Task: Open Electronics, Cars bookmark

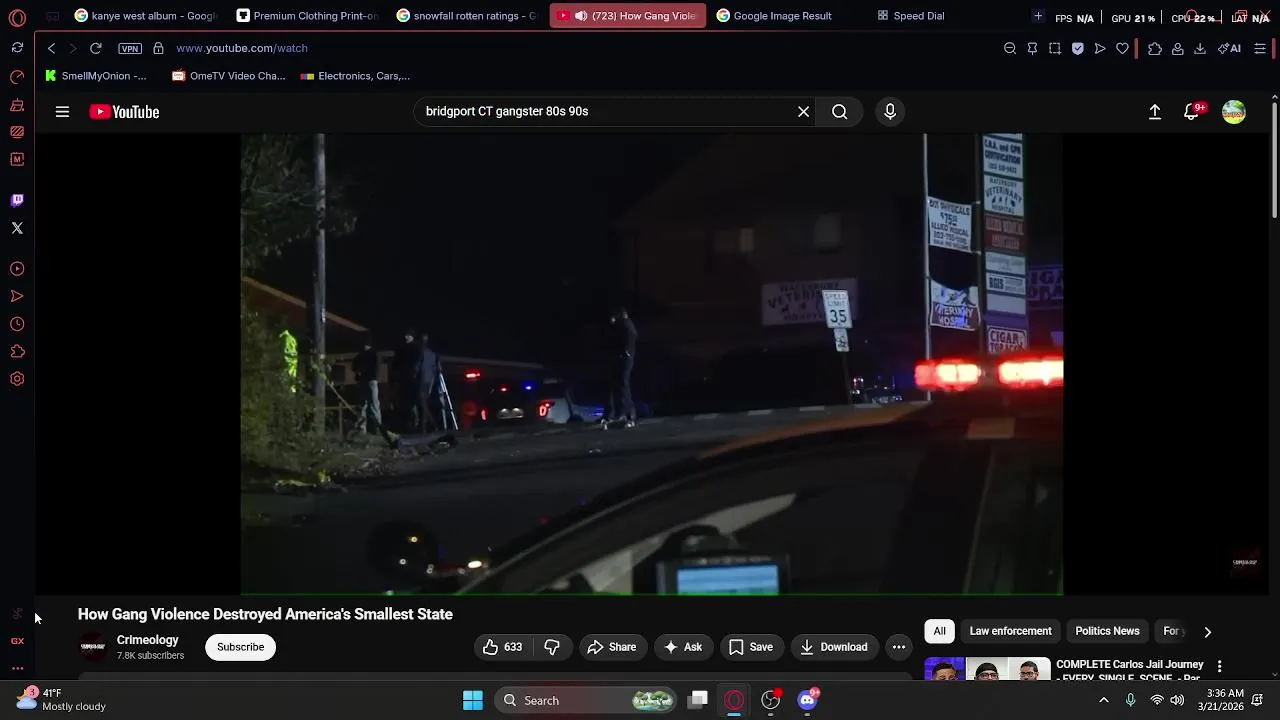Action: pos(355,76)
